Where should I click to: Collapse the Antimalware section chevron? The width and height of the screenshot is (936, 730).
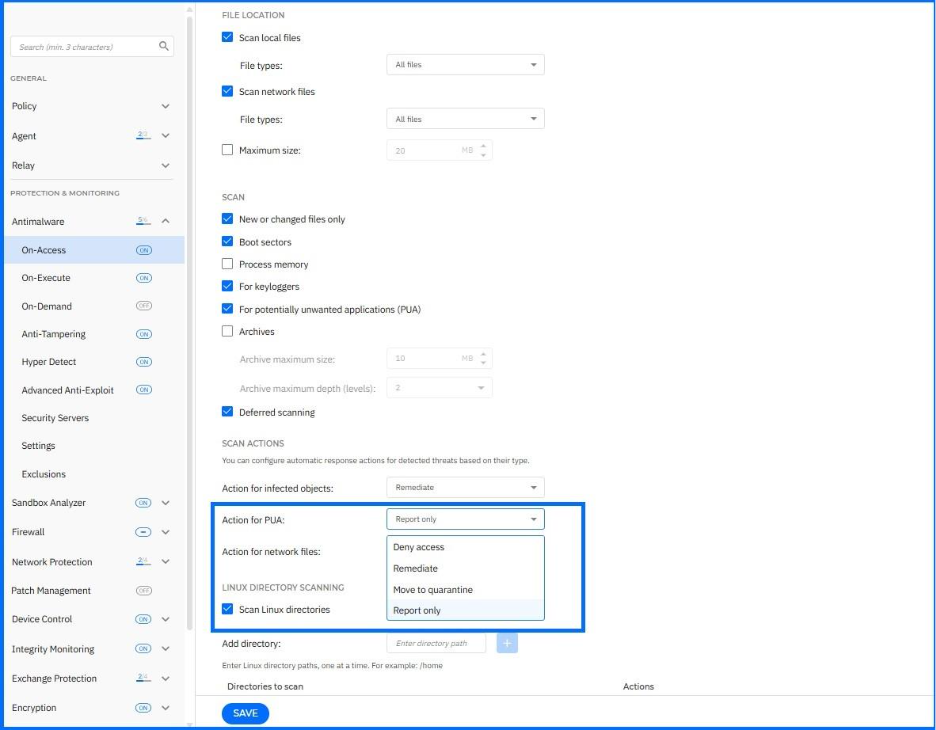[165, 221]
